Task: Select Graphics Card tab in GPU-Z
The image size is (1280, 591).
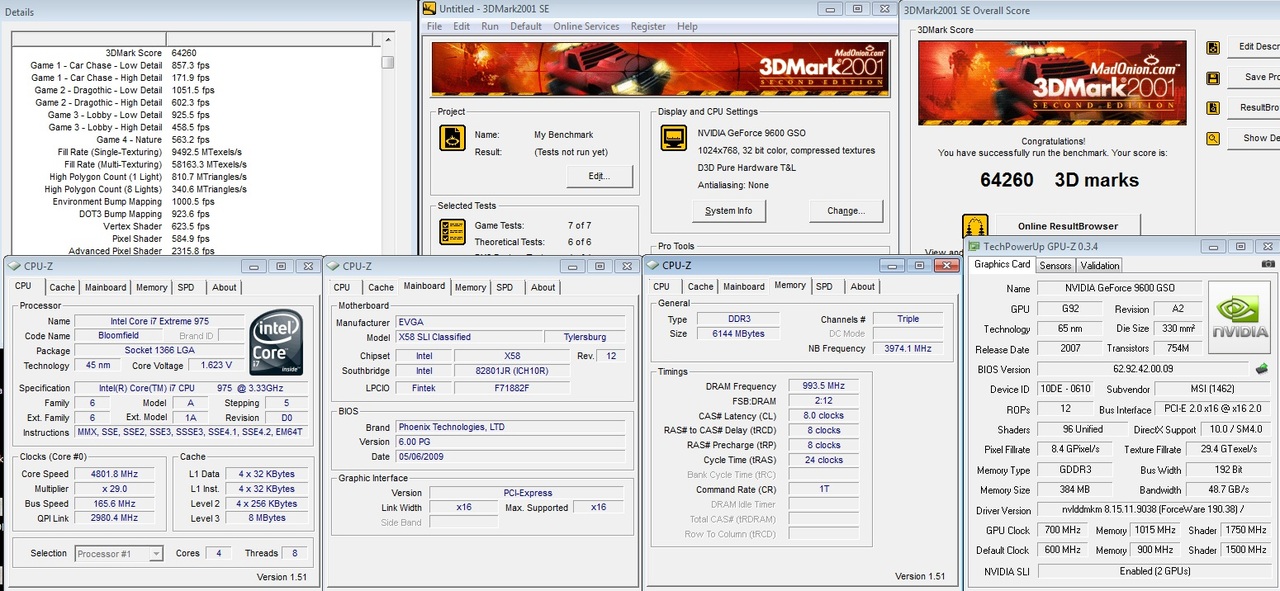Action: 1001,265
